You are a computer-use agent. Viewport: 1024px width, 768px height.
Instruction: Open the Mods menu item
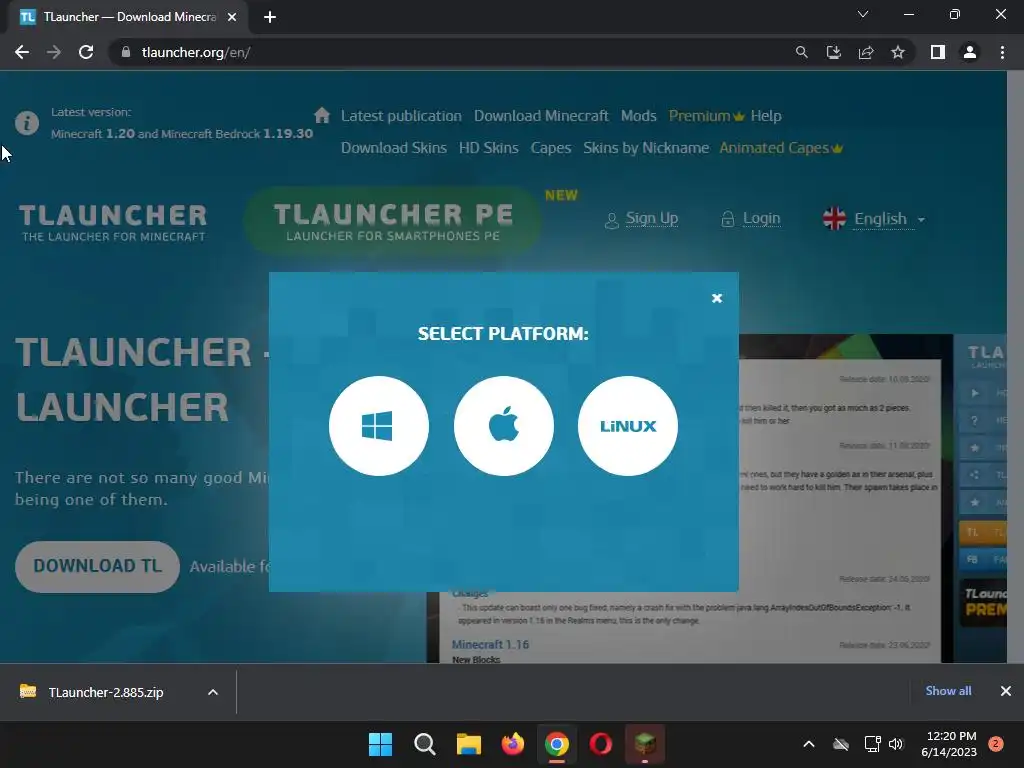[x=638, y=116]
